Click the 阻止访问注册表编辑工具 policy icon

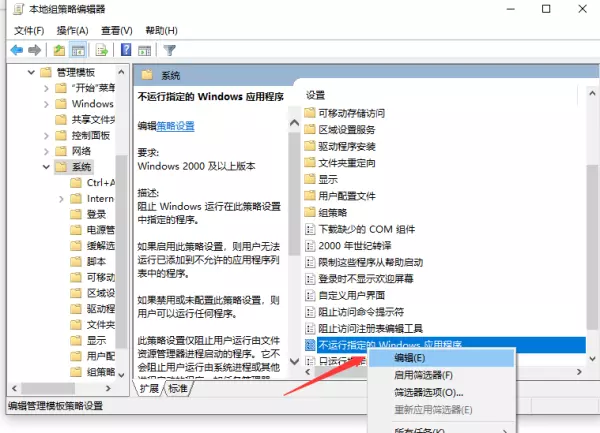(x=310, y=329)
